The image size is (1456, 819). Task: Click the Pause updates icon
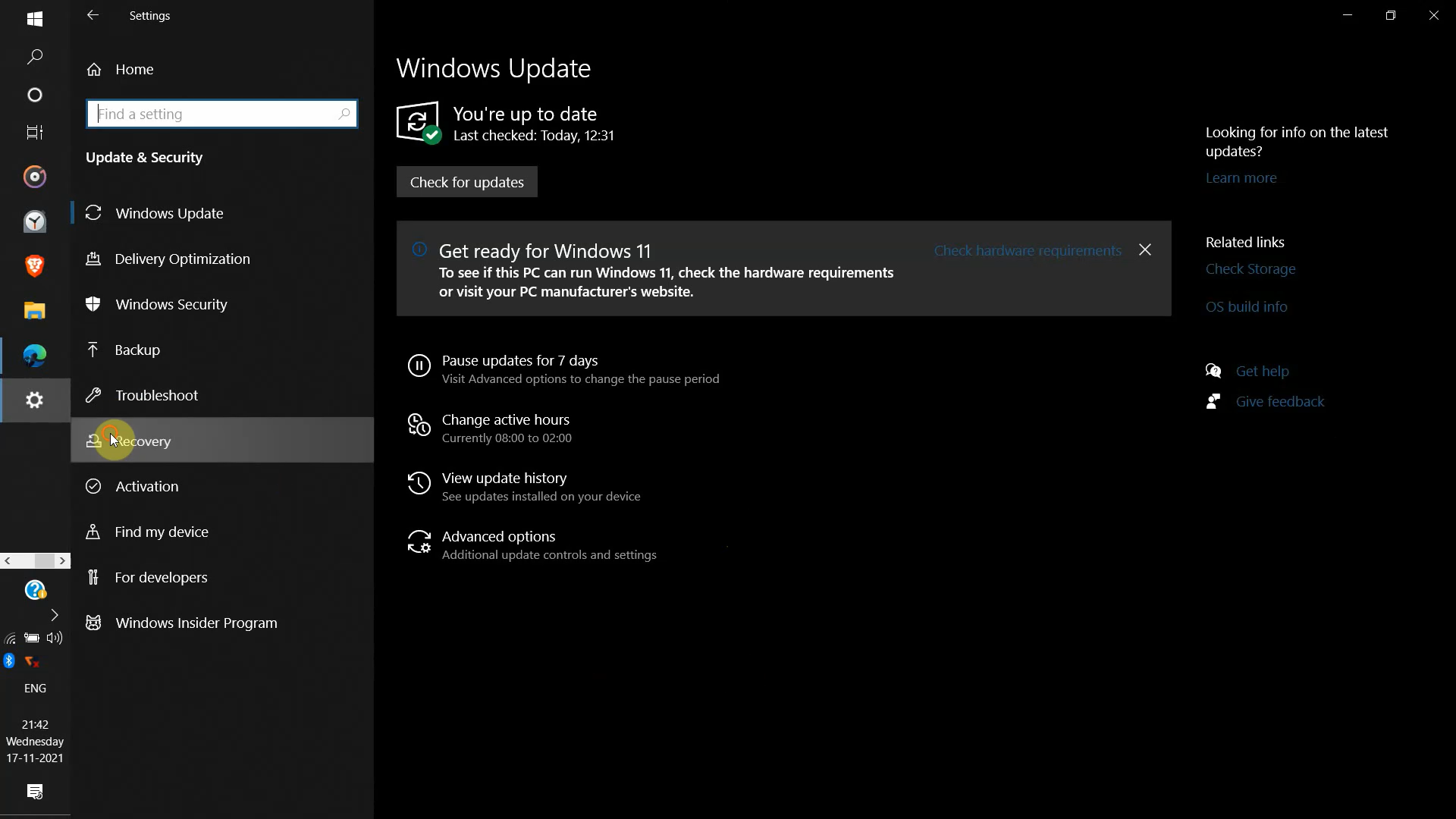tap(419, 366)
